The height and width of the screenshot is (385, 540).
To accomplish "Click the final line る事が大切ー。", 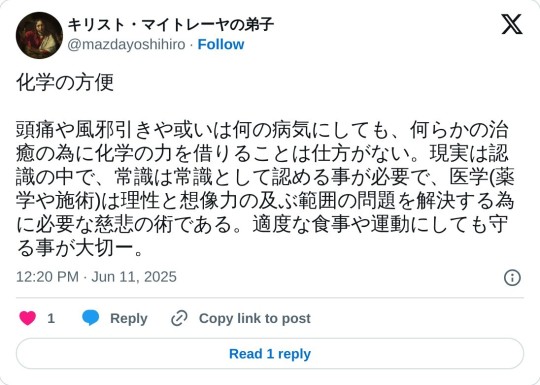I will pyautogui.click(x=80, y=249).
